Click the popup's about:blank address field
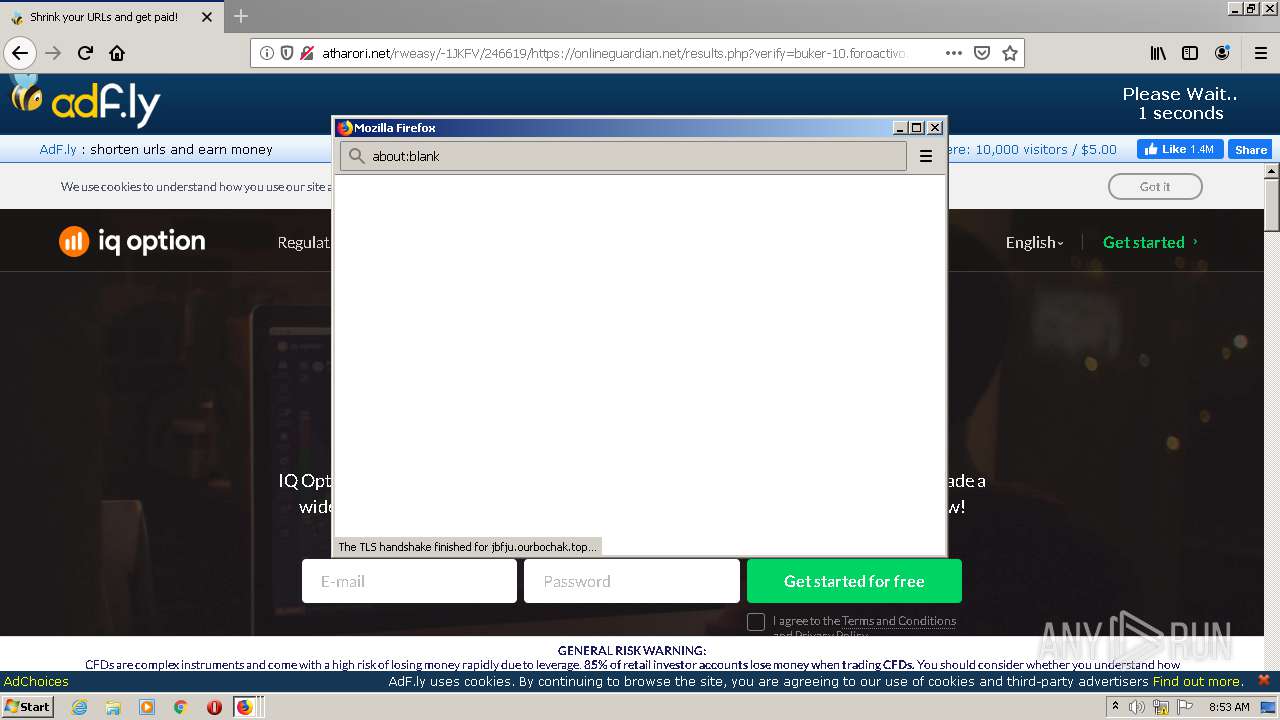The height and width of the screenshot is (720, 1280). click(x=623, y=156)
